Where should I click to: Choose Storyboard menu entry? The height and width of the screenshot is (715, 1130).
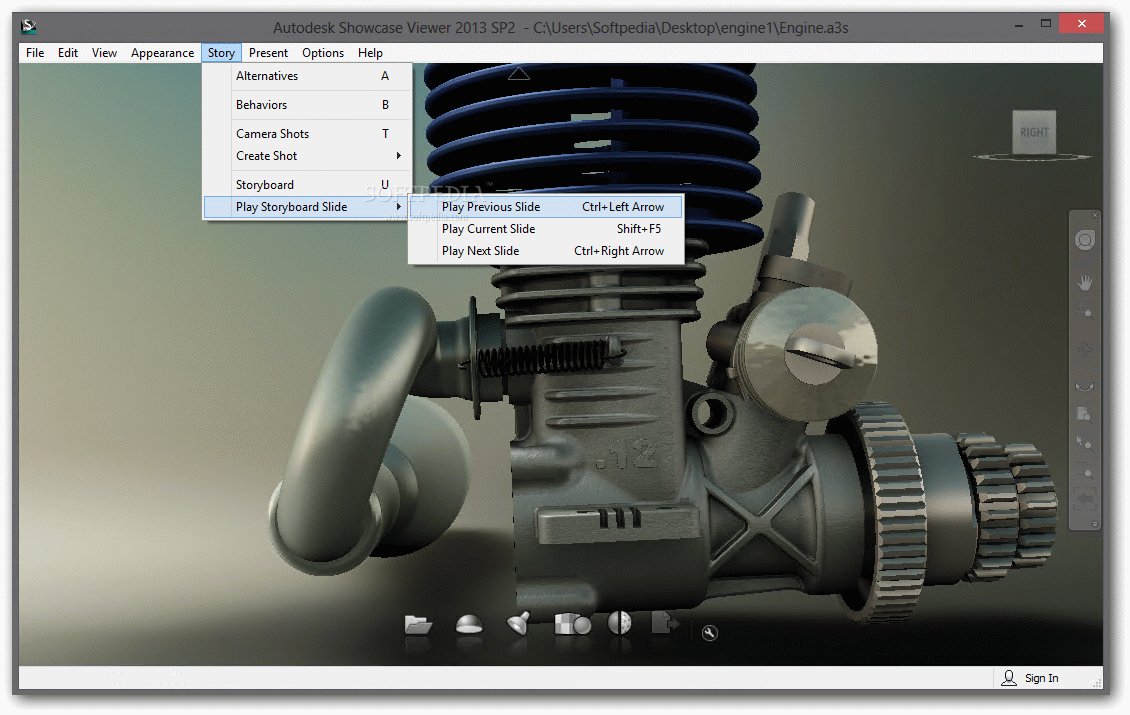308,185
